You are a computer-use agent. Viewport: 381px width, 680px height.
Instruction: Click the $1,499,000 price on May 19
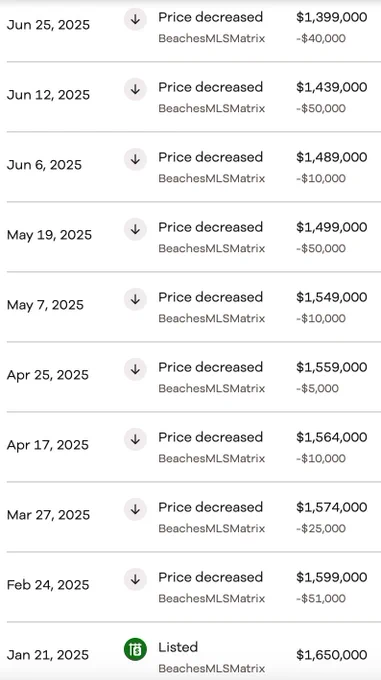tap(332, 227)
